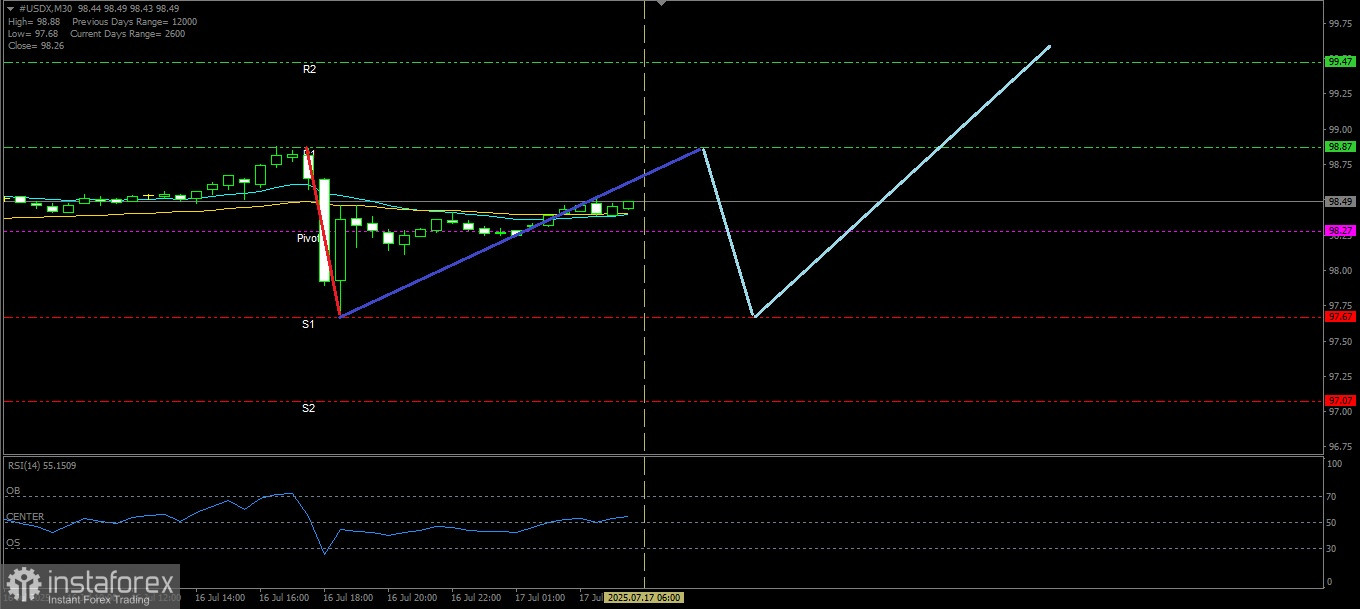
Task: Click the S1 support level label
Action: (309, 324)
